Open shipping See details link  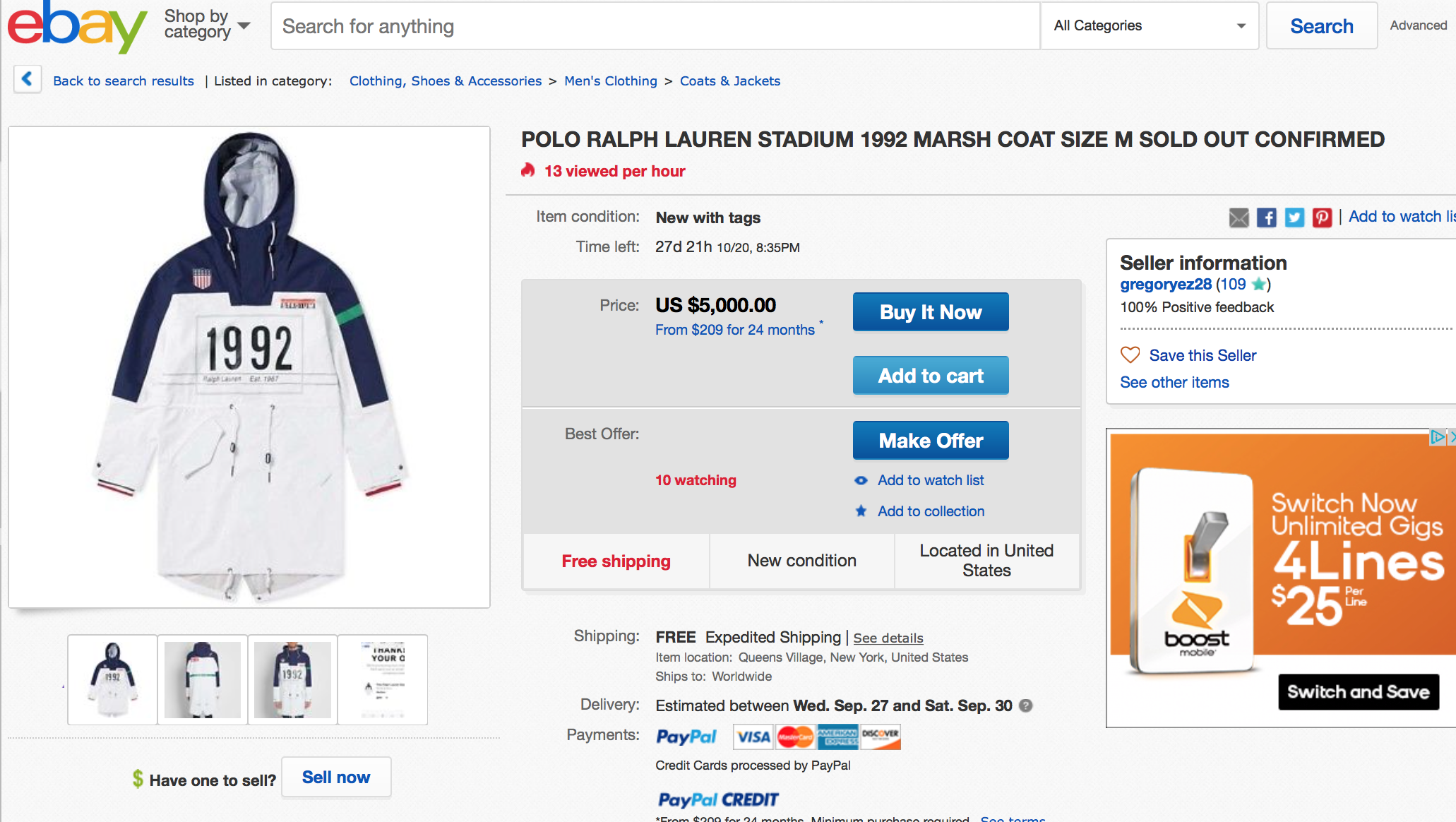coord(888,638)
